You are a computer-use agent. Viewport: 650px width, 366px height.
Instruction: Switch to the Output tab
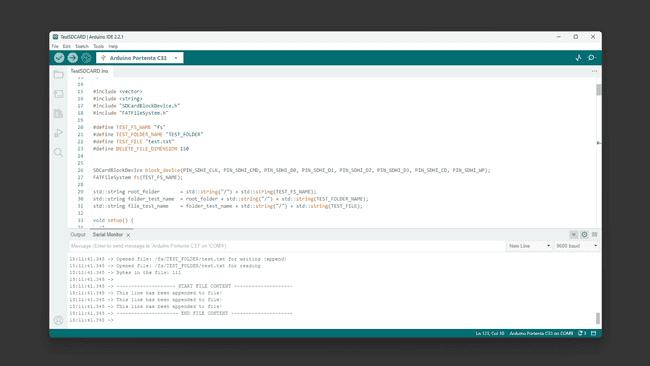(78, 235)
